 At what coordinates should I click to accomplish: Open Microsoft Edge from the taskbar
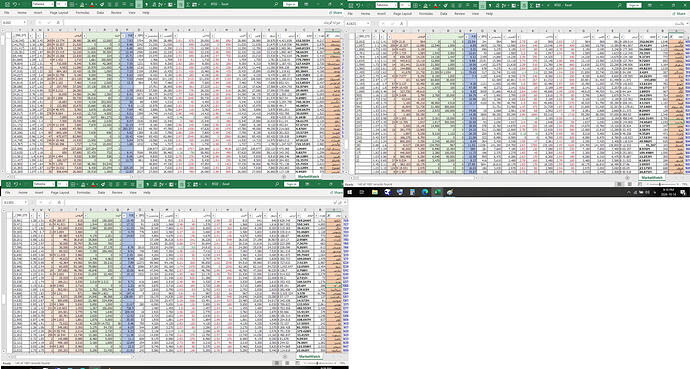tap(425, 192)
